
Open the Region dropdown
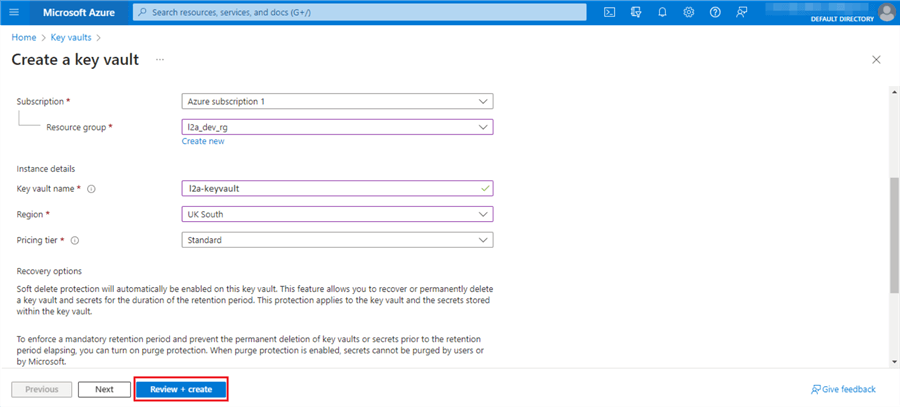pos(337,214)
